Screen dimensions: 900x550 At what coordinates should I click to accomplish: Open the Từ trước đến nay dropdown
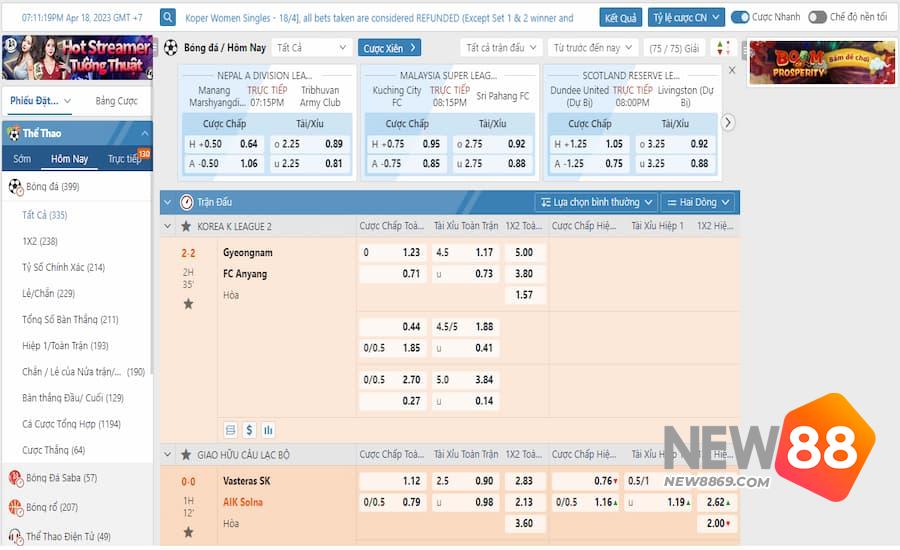point(593,48)
